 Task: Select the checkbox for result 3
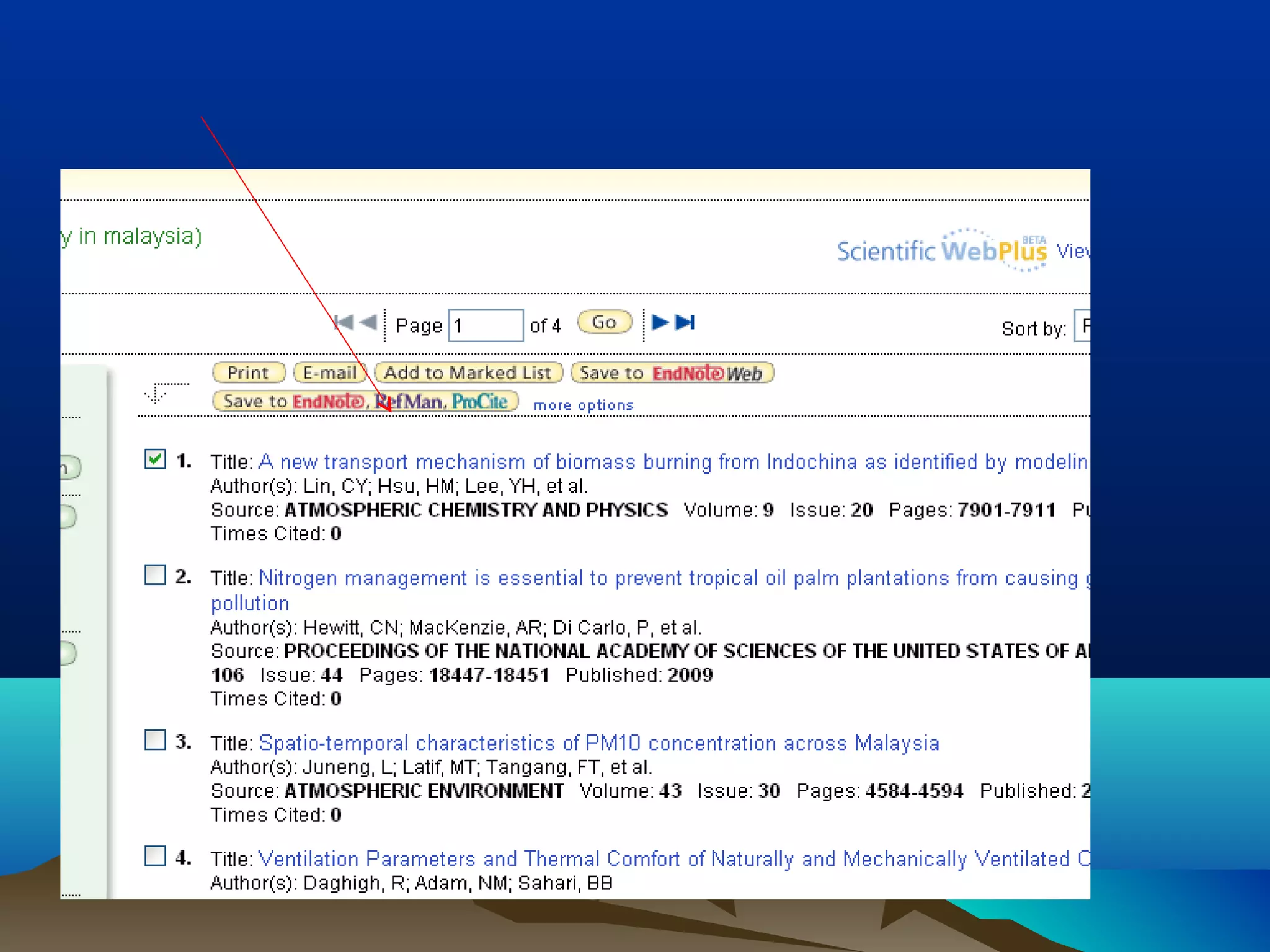coord(155,740)
